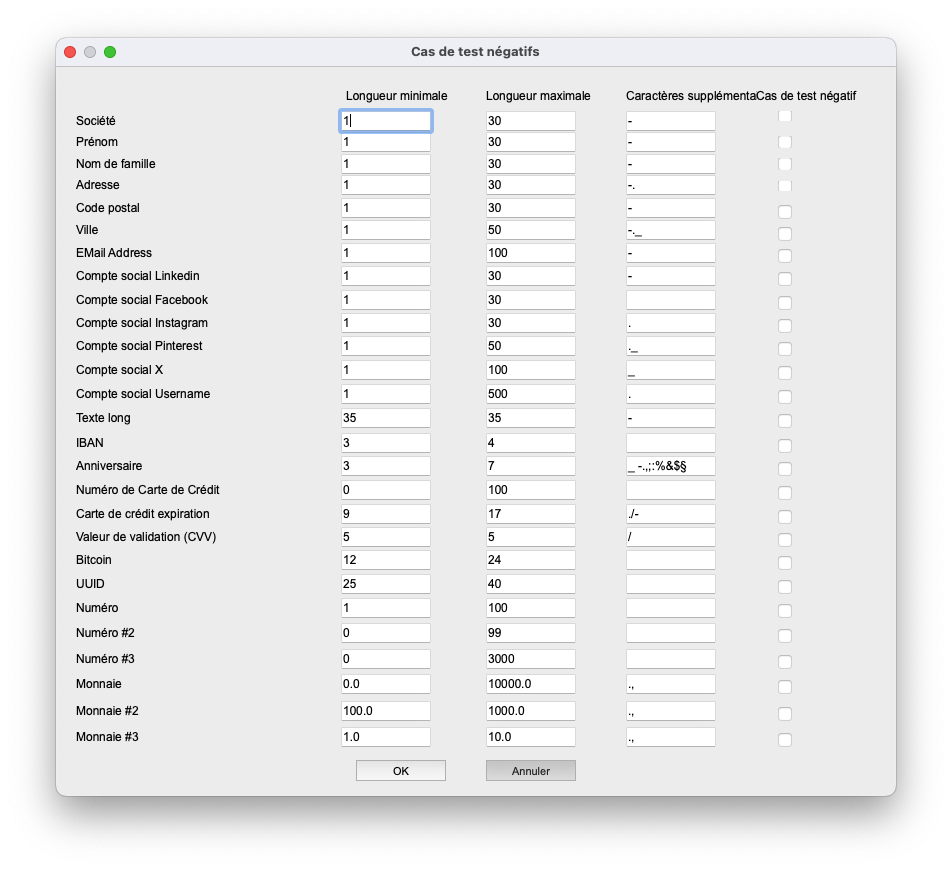Enable negative test for Compte social X
Viewport: 952px width, 870px height.
tap(785, 373)
